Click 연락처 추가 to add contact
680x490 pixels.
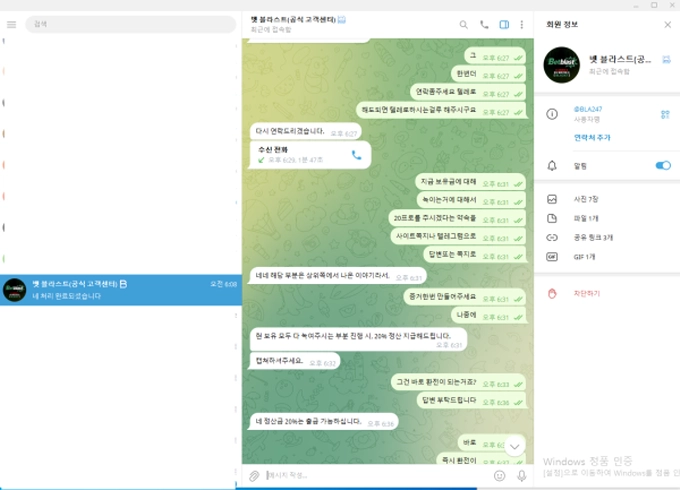(x=592, y=137)
